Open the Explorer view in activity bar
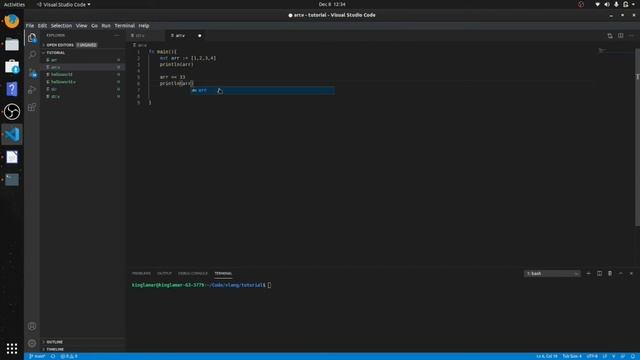 [x=32, y=38]
